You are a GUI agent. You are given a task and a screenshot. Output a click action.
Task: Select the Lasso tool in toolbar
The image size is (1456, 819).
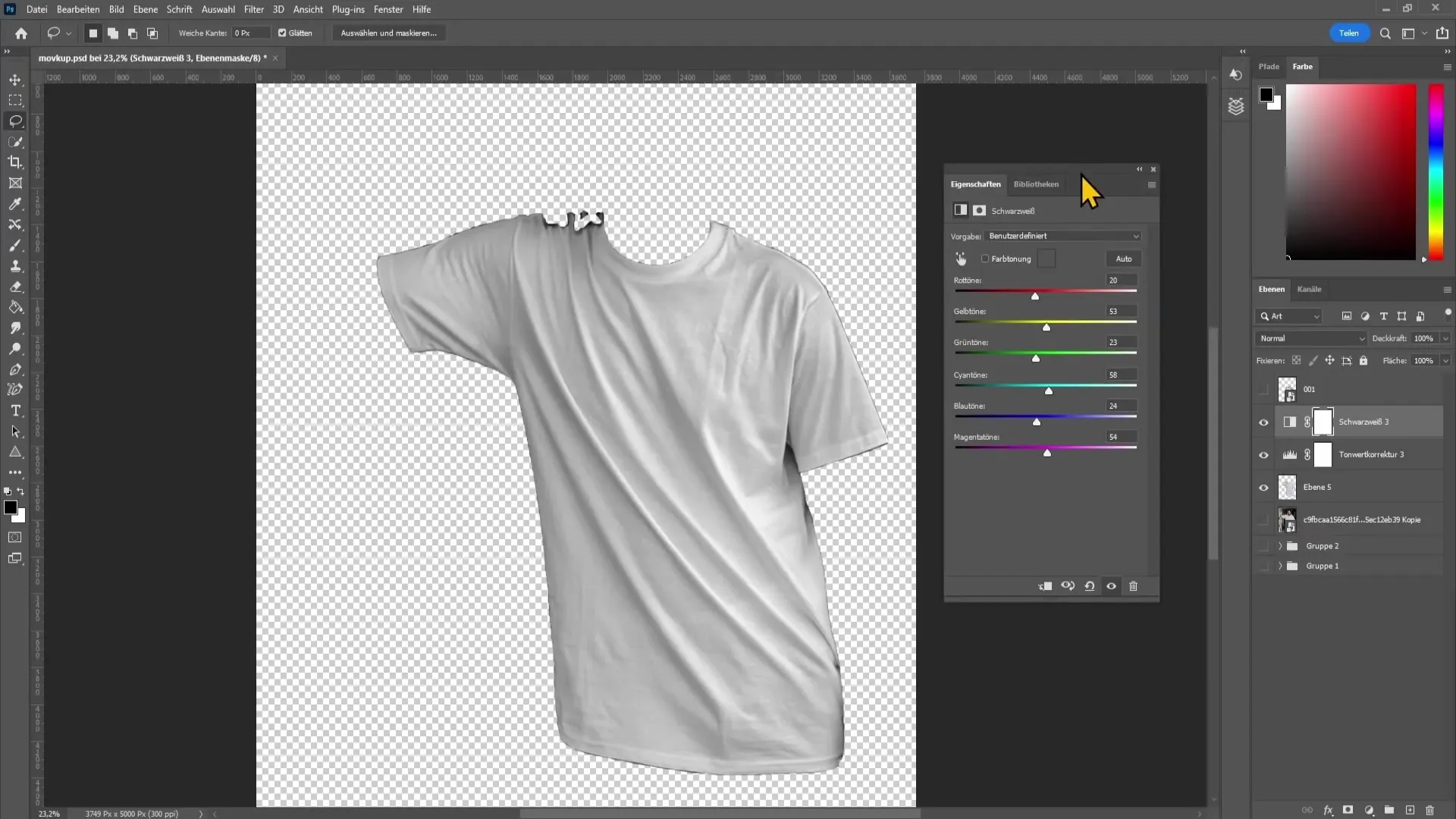click(15, 121)
